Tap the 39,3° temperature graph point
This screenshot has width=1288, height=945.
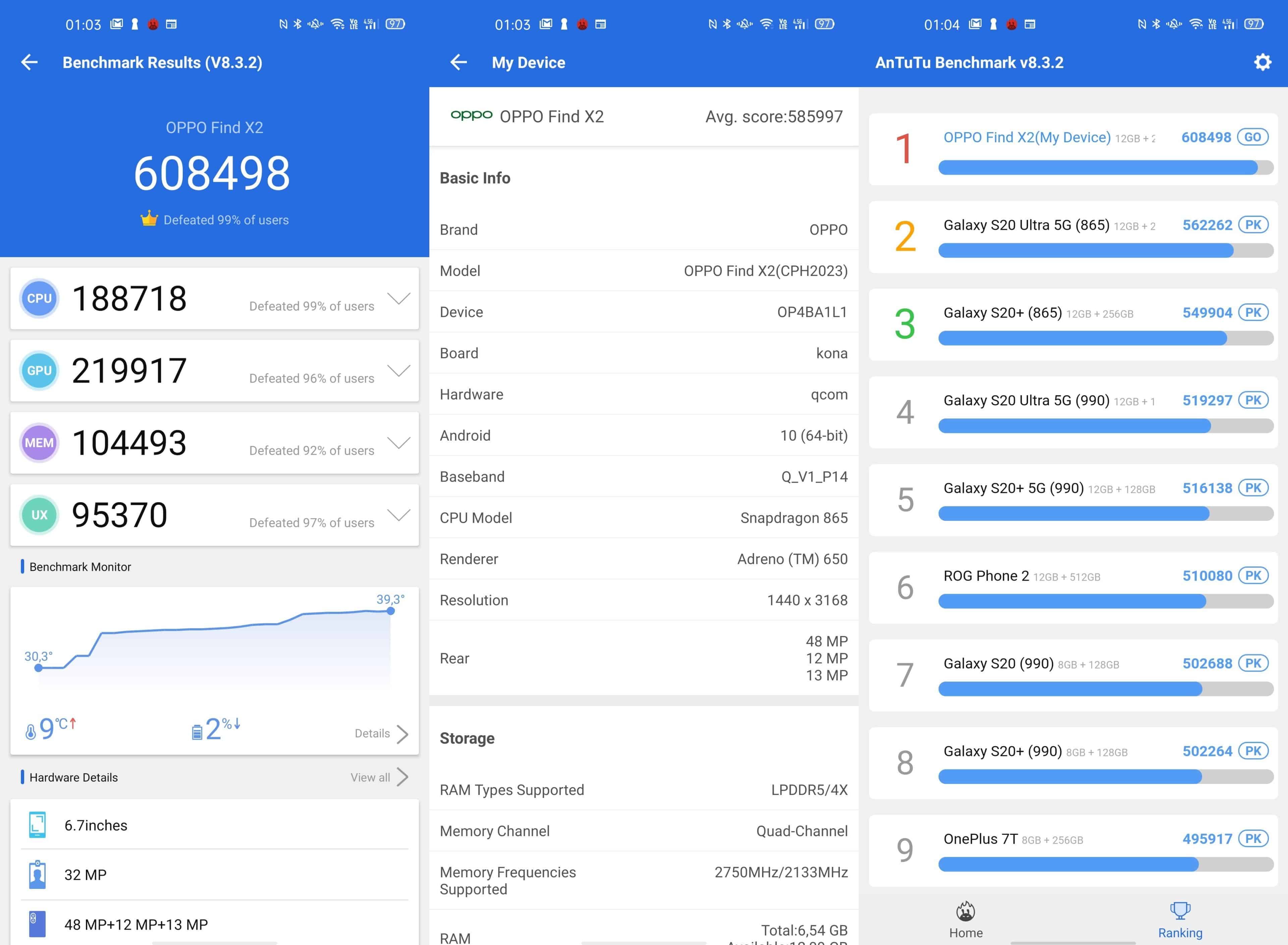[390, 610]
